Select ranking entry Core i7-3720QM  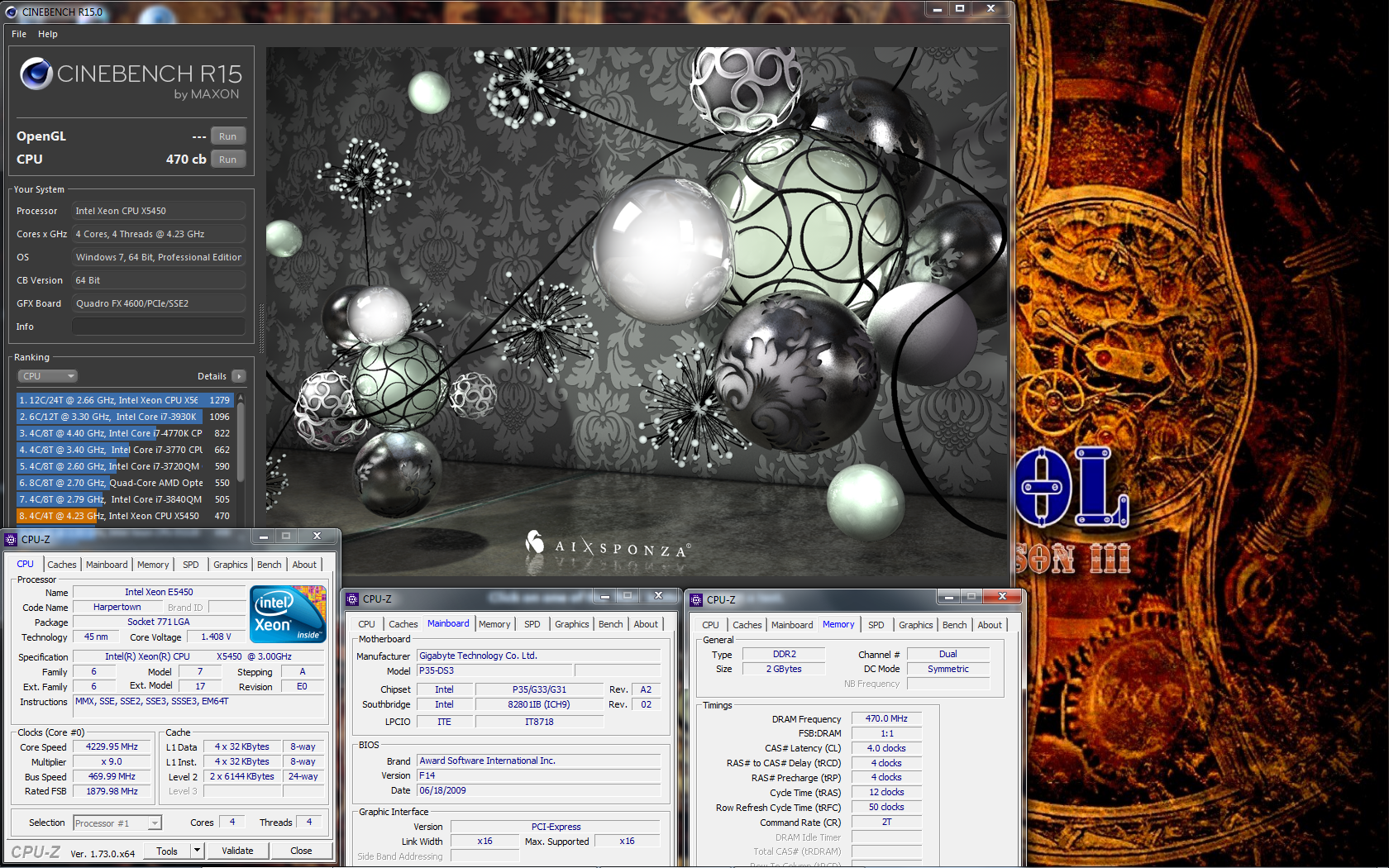(x=125, y=466)
